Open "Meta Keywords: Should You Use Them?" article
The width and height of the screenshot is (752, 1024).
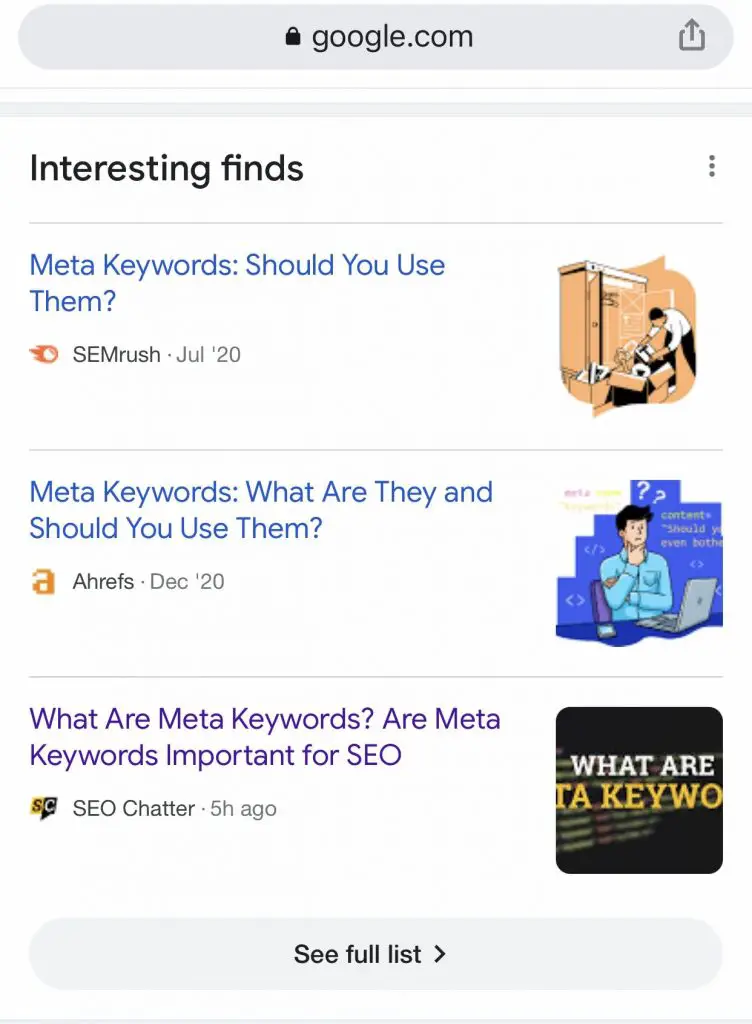(x=237, y=283)
